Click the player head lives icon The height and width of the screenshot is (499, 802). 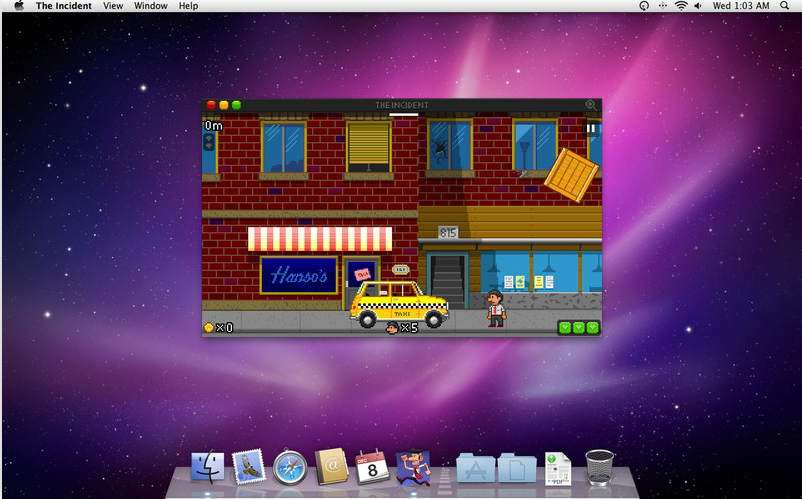[x=392, y=327]
